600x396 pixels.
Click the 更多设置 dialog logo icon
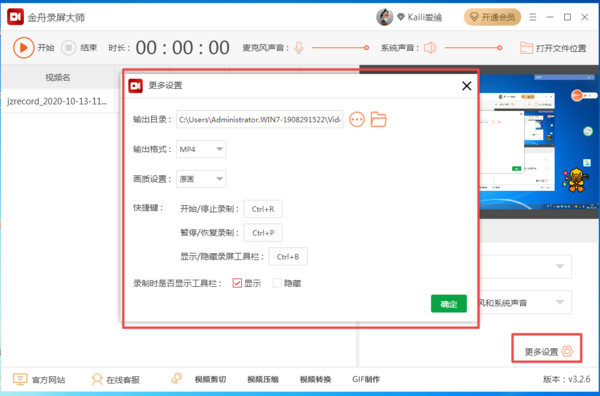[135, 86]
